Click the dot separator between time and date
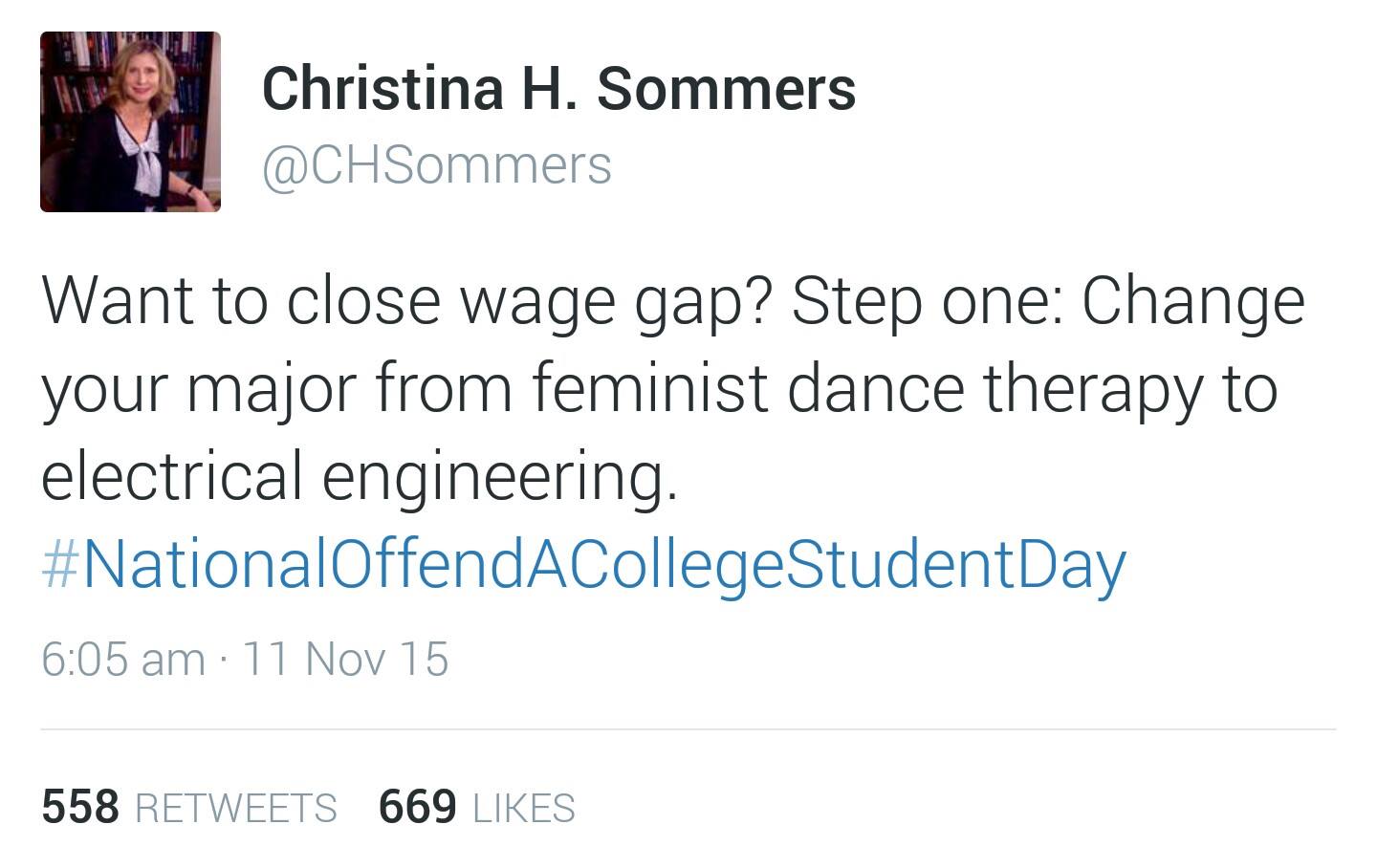 pos(223,661)
